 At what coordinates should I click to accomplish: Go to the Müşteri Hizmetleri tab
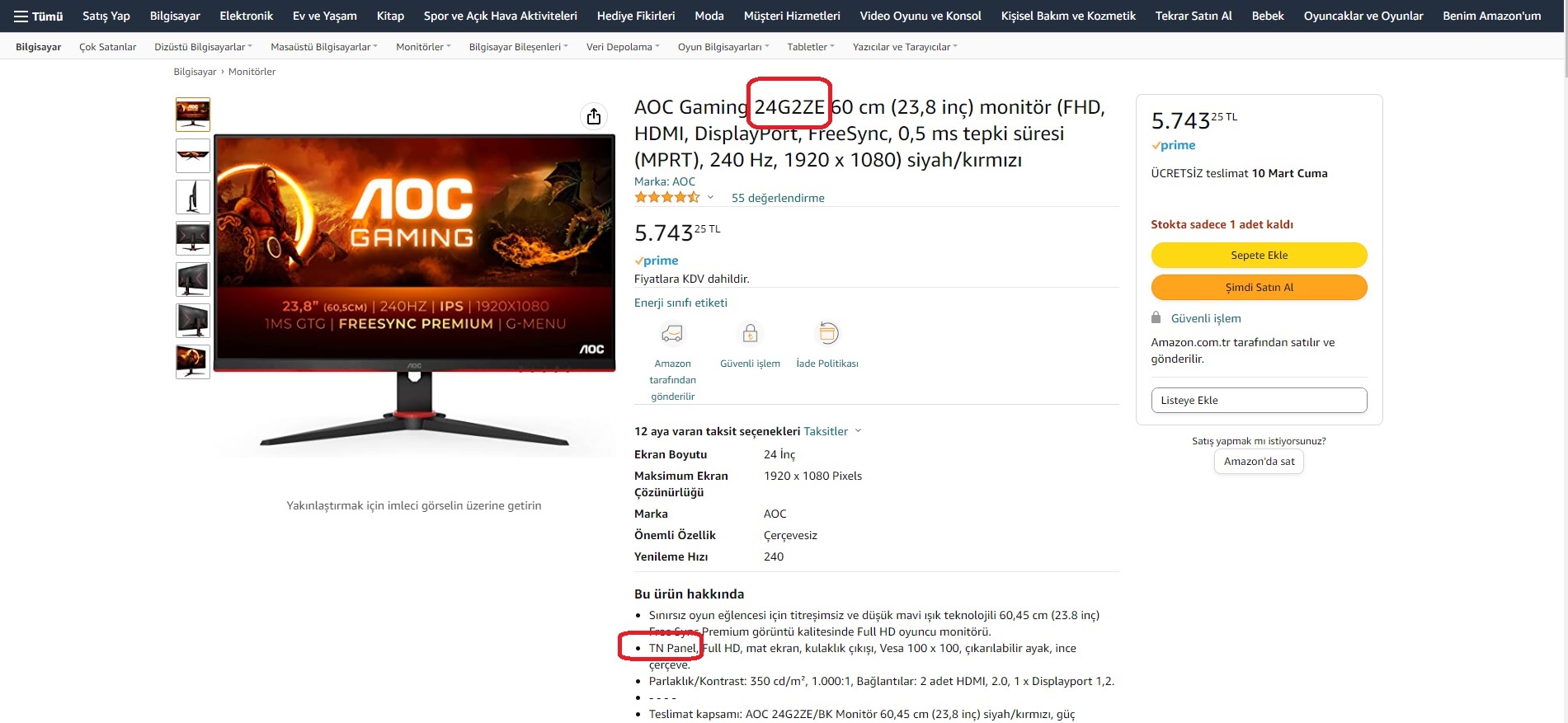pos(792,16)
